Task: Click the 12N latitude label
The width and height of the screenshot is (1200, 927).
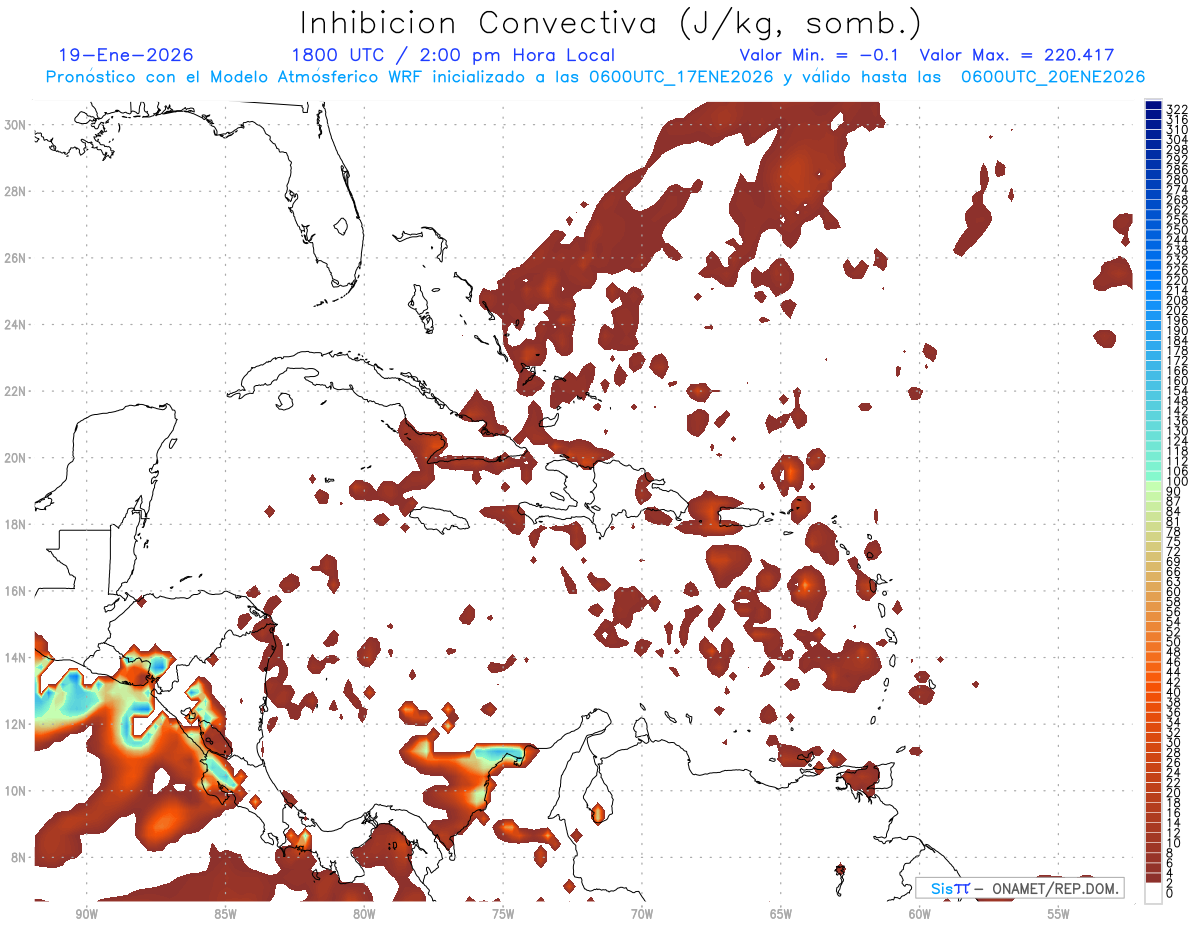Action: (16, 724)
